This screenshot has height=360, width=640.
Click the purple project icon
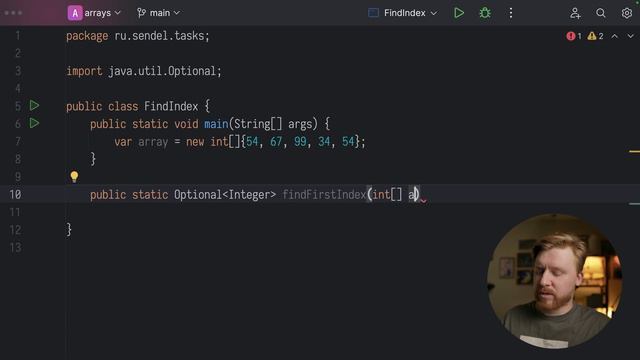coord(75,13)
